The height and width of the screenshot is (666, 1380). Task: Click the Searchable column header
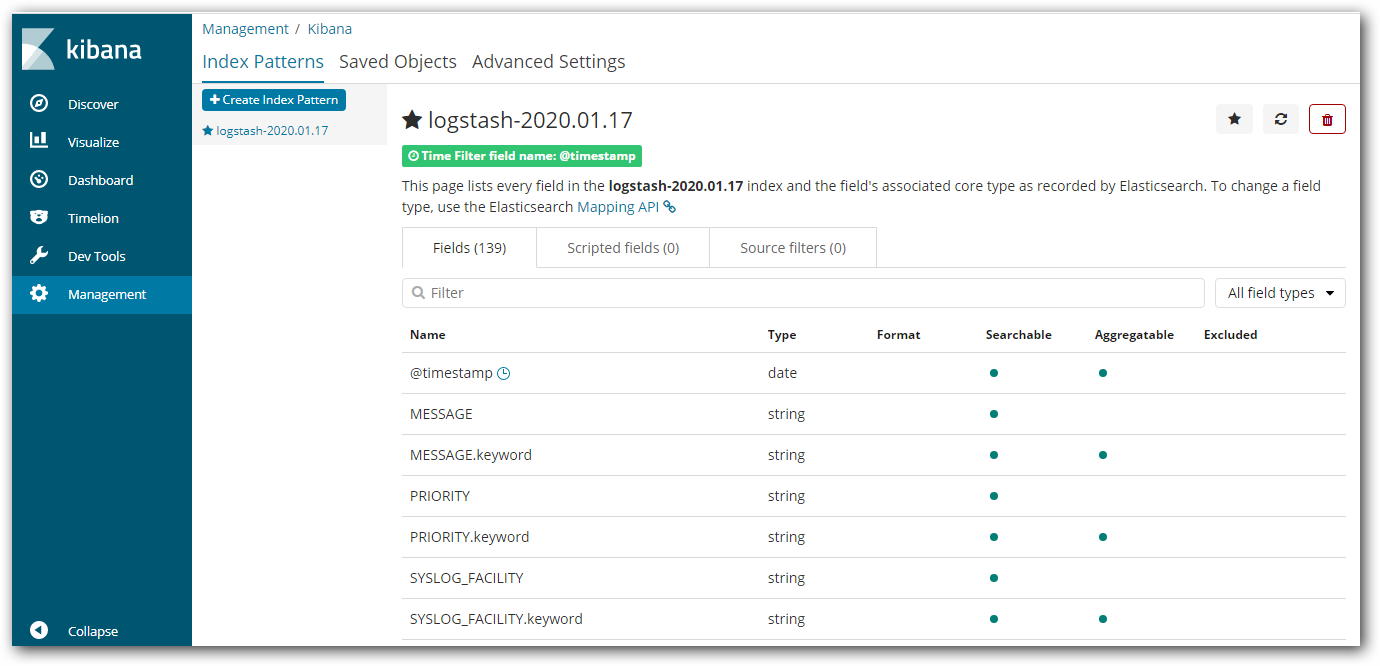point(1019,335)
